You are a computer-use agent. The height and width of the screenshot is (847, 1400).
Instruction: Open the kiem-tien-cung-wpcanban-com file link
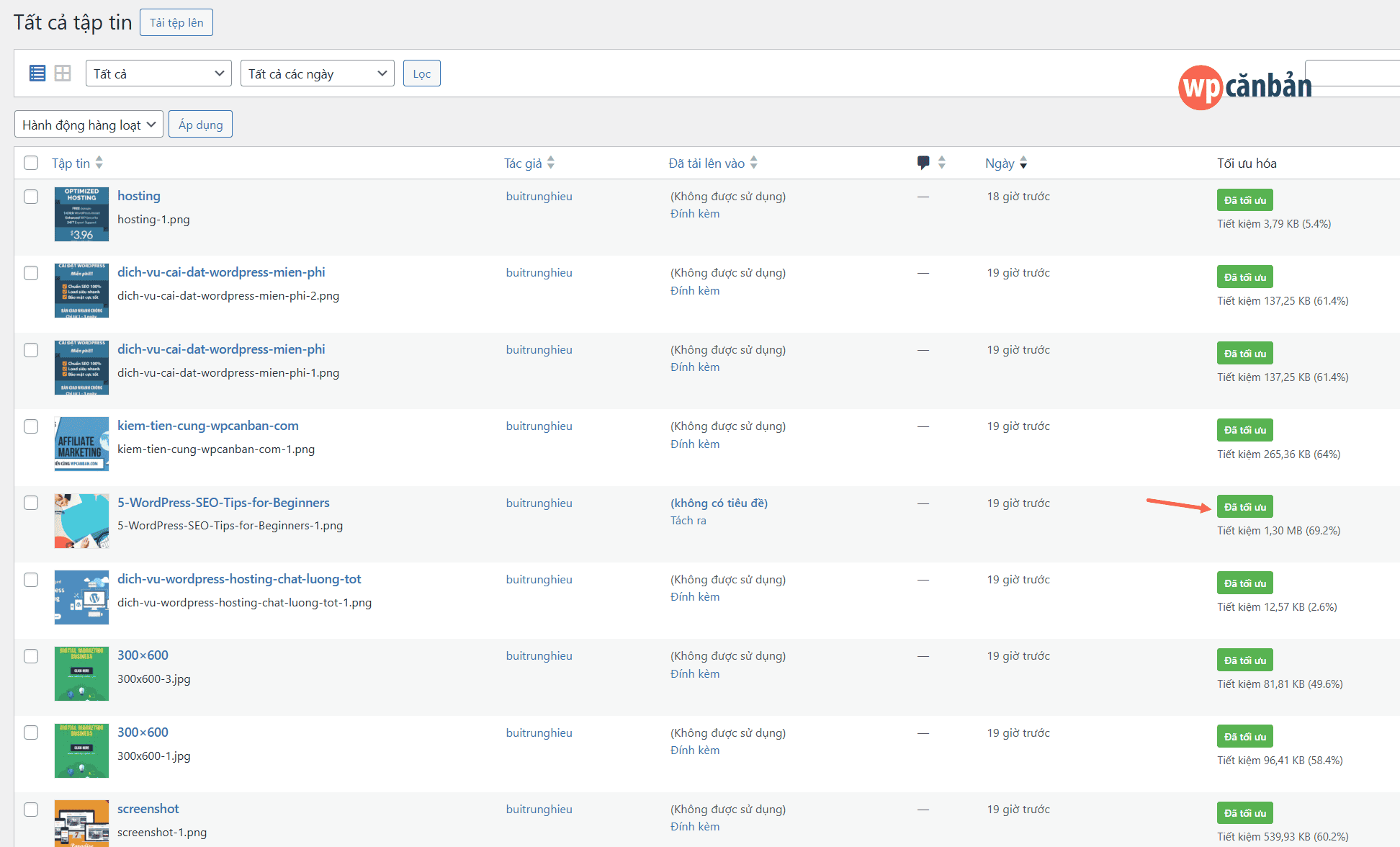point(207,426)
